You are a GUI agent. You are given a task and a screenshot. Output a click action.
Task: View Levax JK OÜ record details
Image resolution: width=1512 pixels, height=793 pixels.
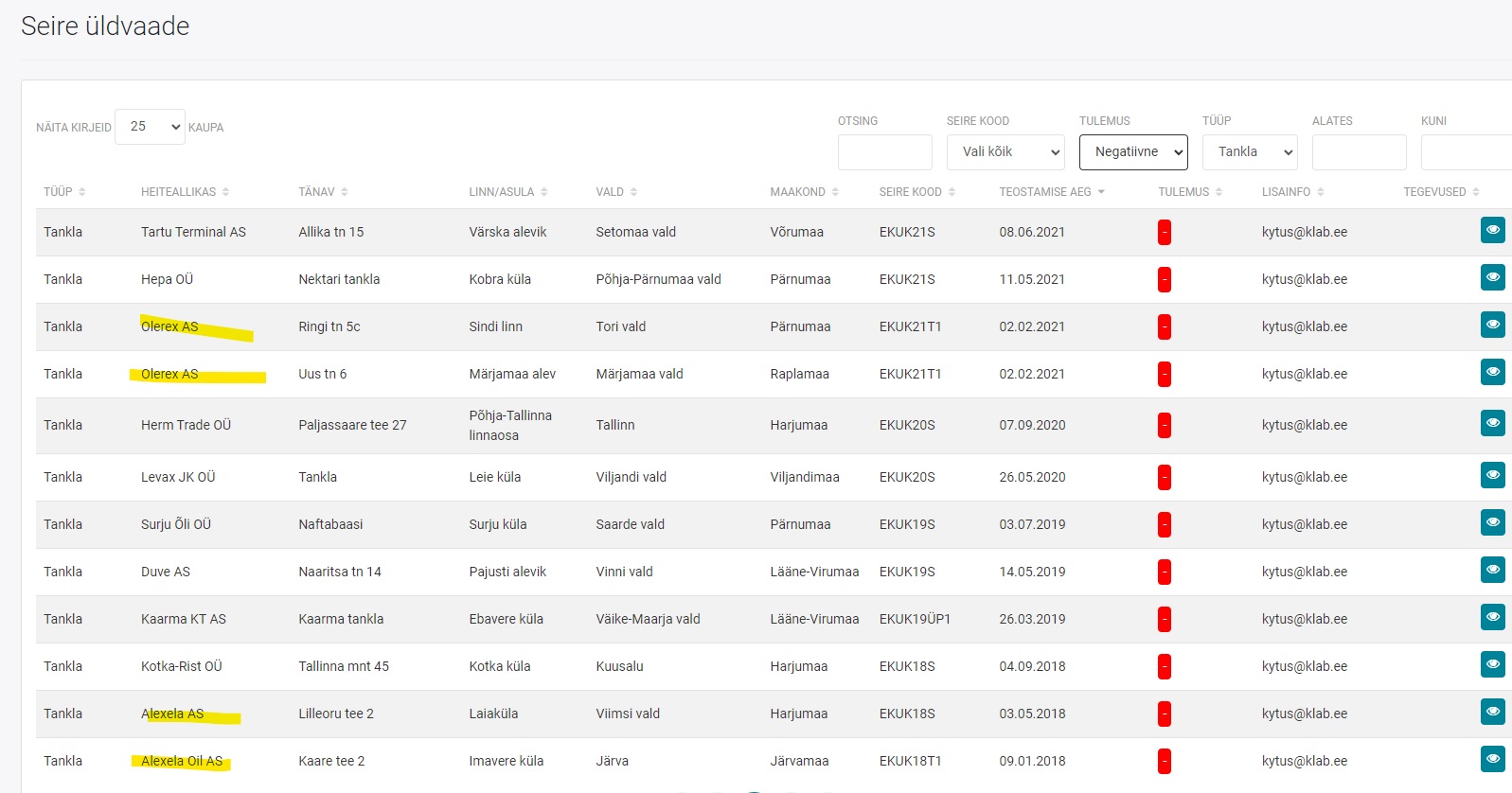1492,475
